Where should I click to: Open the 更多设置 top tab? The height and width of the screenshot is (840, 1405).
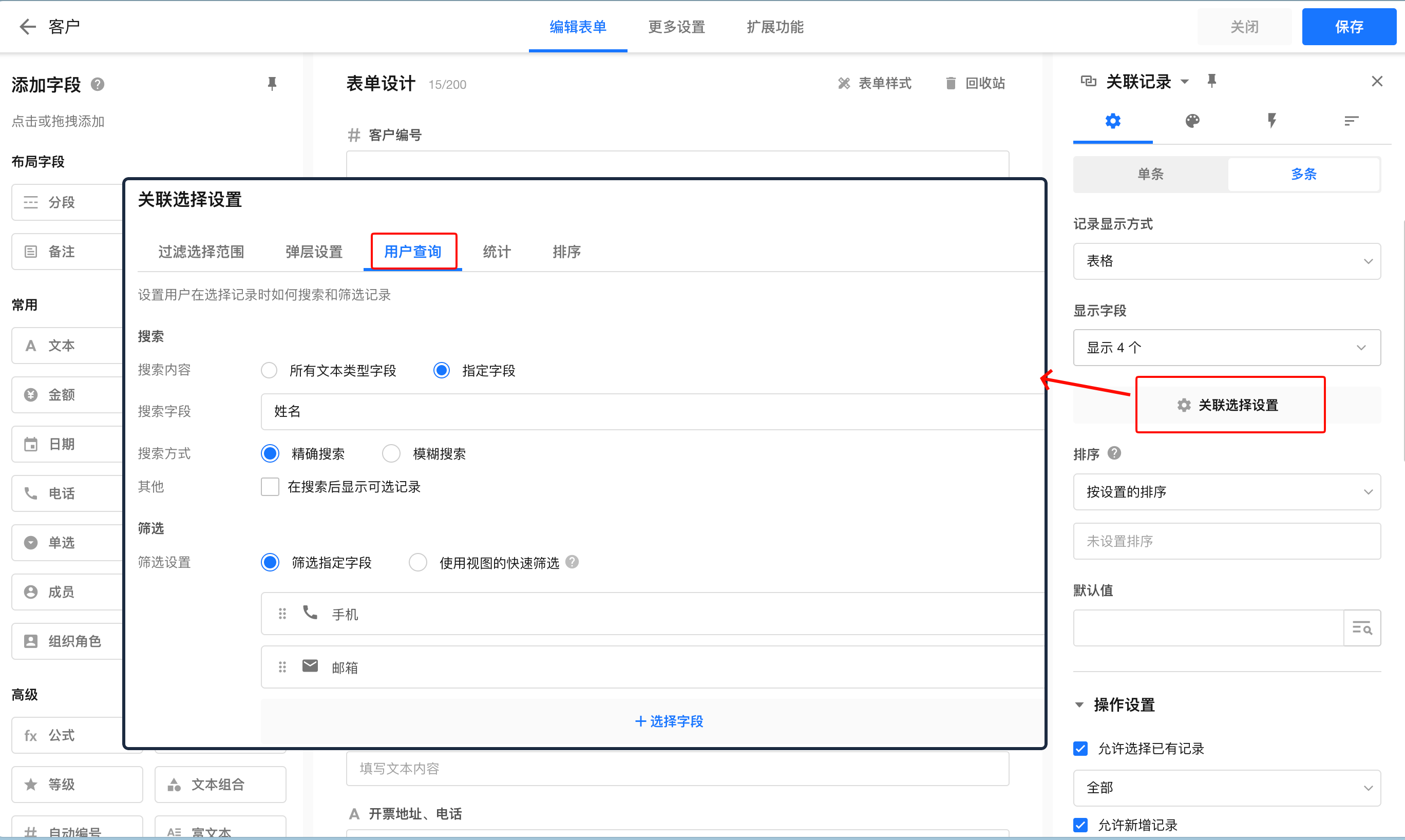click(676, 27)
